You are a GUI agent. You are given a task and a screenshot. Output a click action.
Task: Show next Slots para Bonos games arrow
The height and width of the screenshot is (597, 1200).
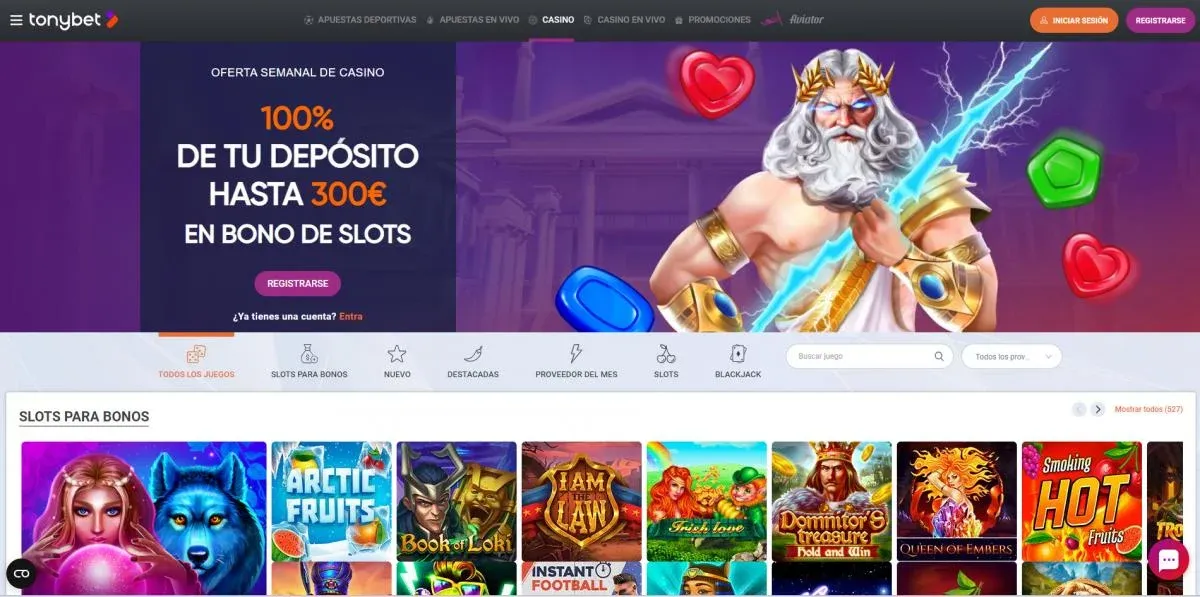click(1098, 409)
